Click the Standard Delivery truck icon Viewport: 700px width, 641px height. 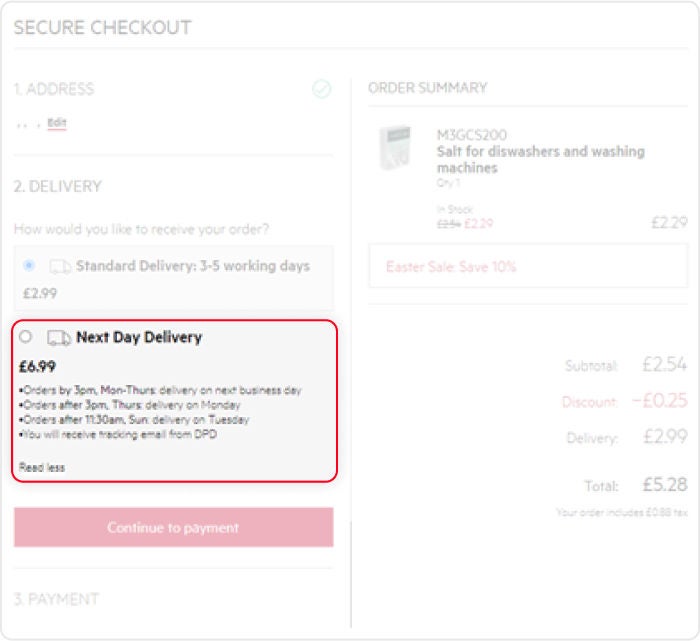tap(60, 267)
